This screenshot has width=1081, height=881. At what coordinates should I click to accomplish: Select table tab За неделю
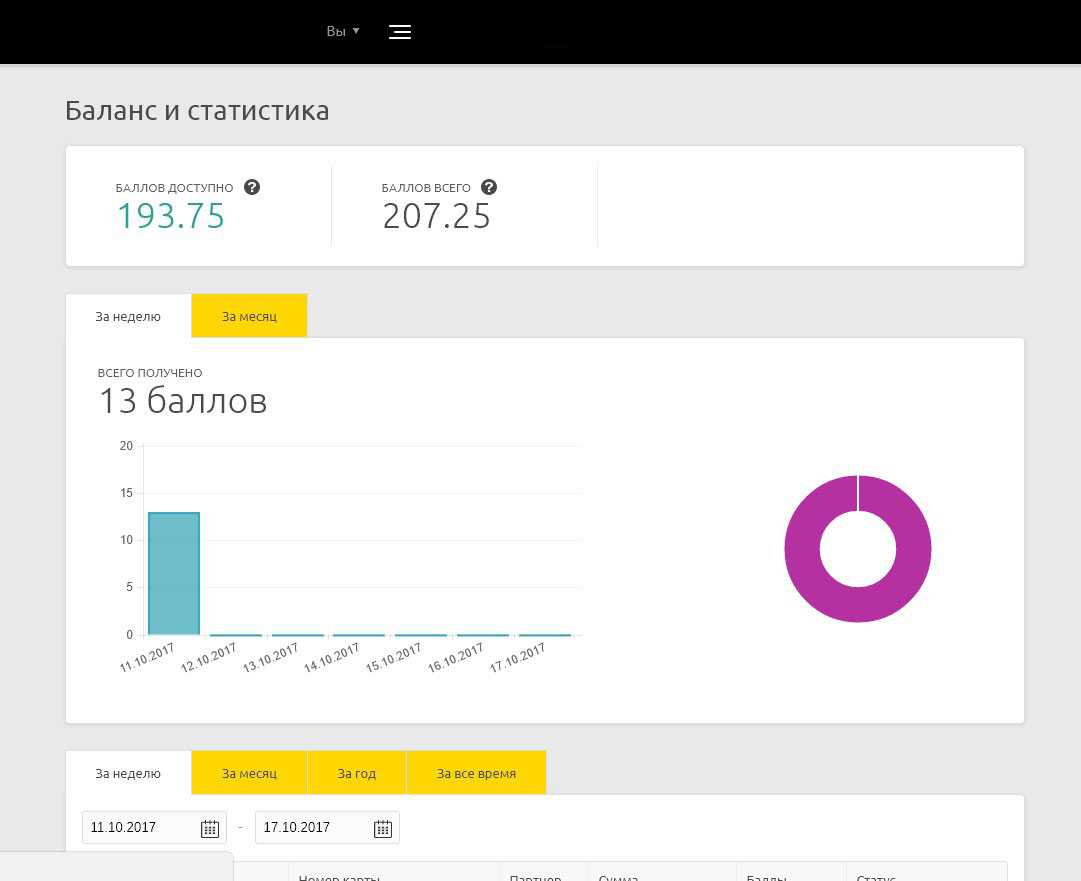click(128, 773)
